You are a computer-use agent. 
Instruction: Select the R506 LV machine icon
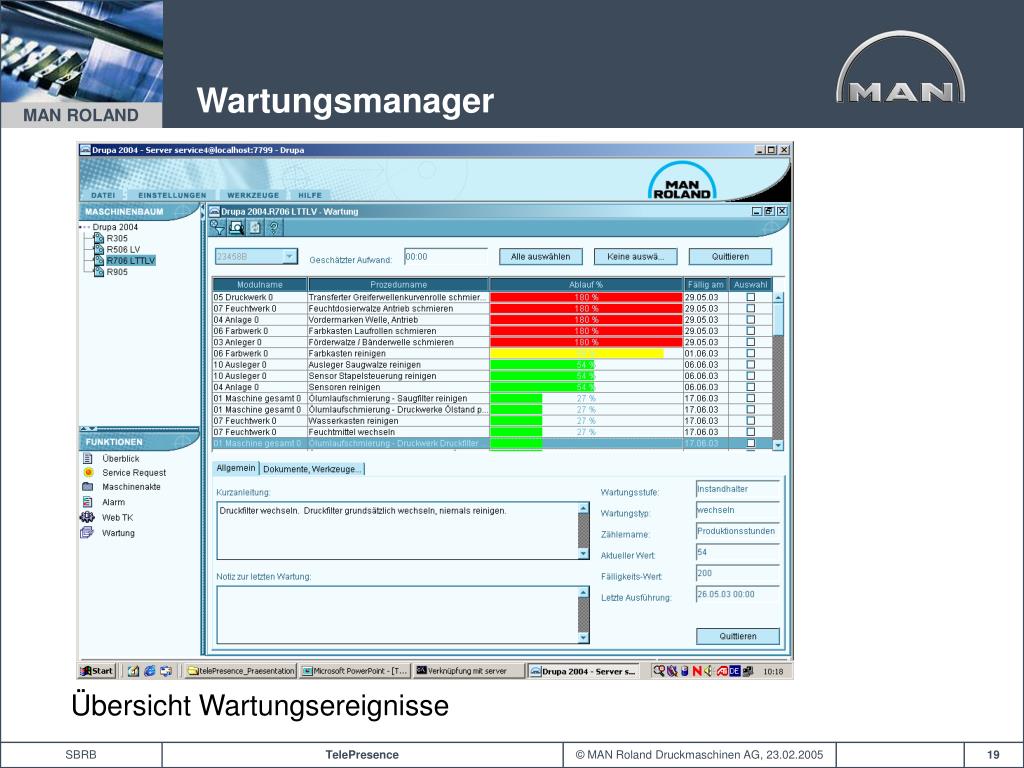[x=99, y=249]
